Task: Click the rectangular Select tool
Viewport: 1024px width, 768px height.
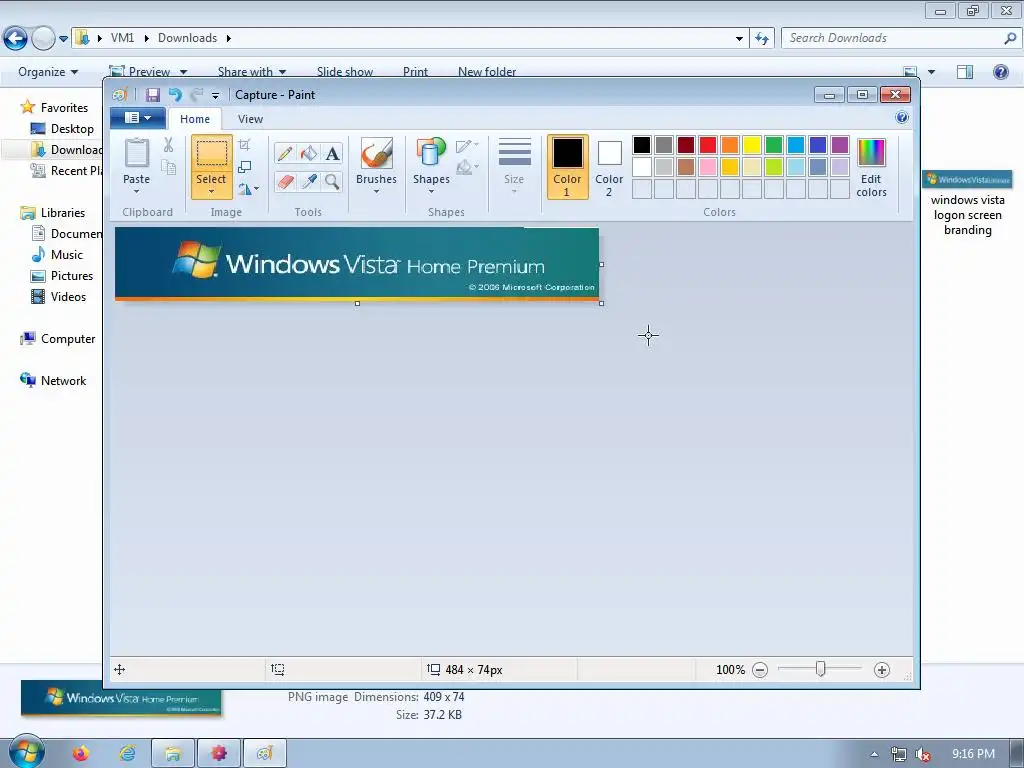Action: click(x=212, y=153)
